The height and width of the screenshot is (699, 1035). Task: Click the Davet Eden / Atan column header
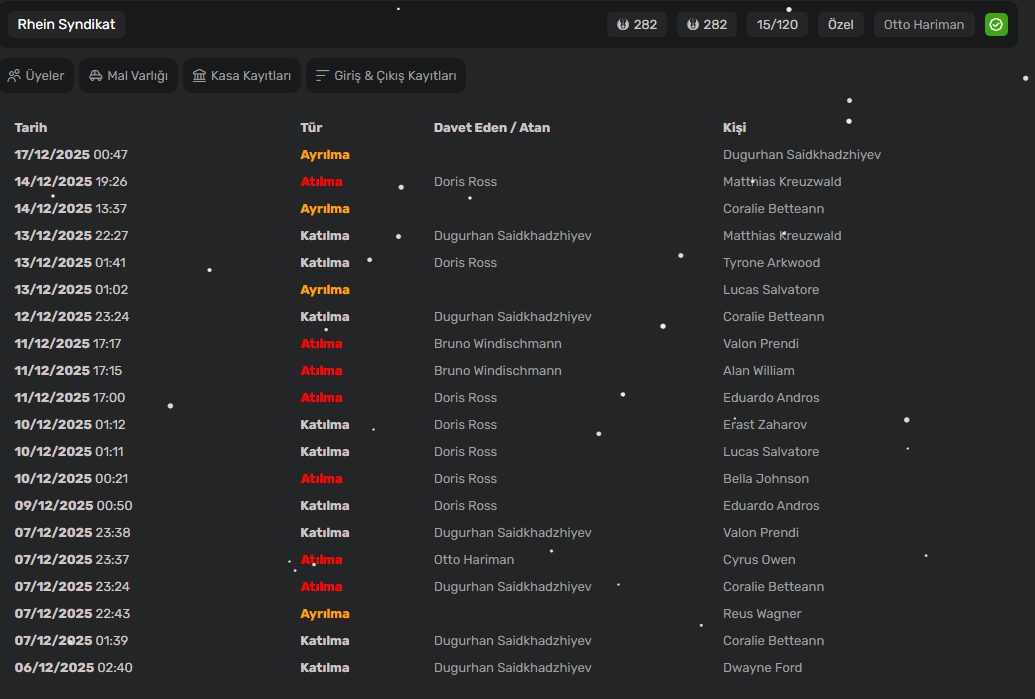pyautogui.click(x=492, y=128)
